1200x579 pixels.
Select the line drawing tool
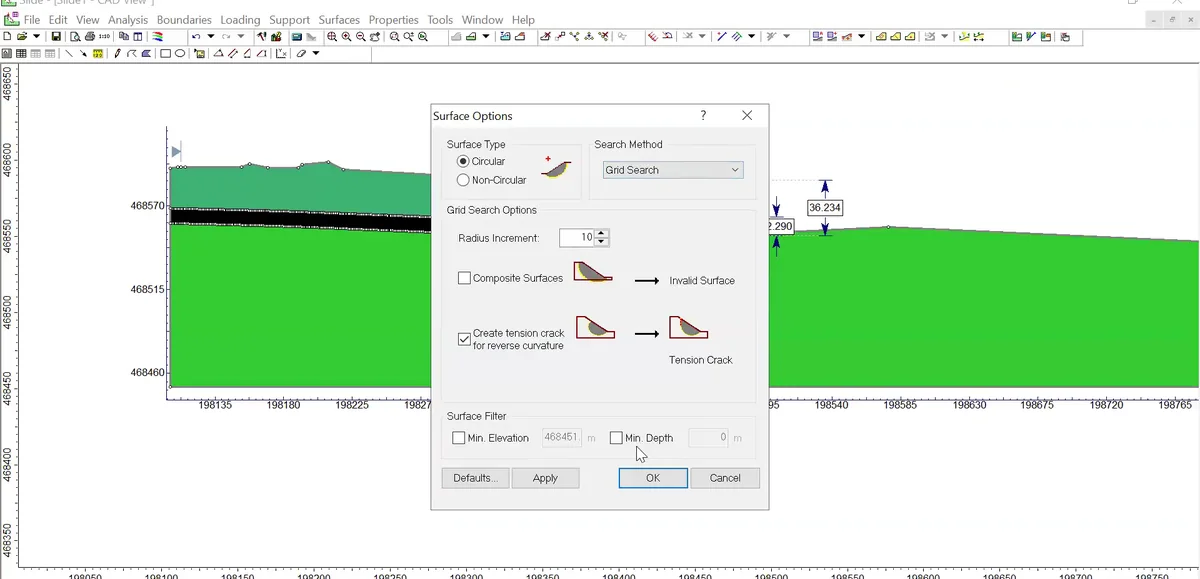[x=68, y=54]
